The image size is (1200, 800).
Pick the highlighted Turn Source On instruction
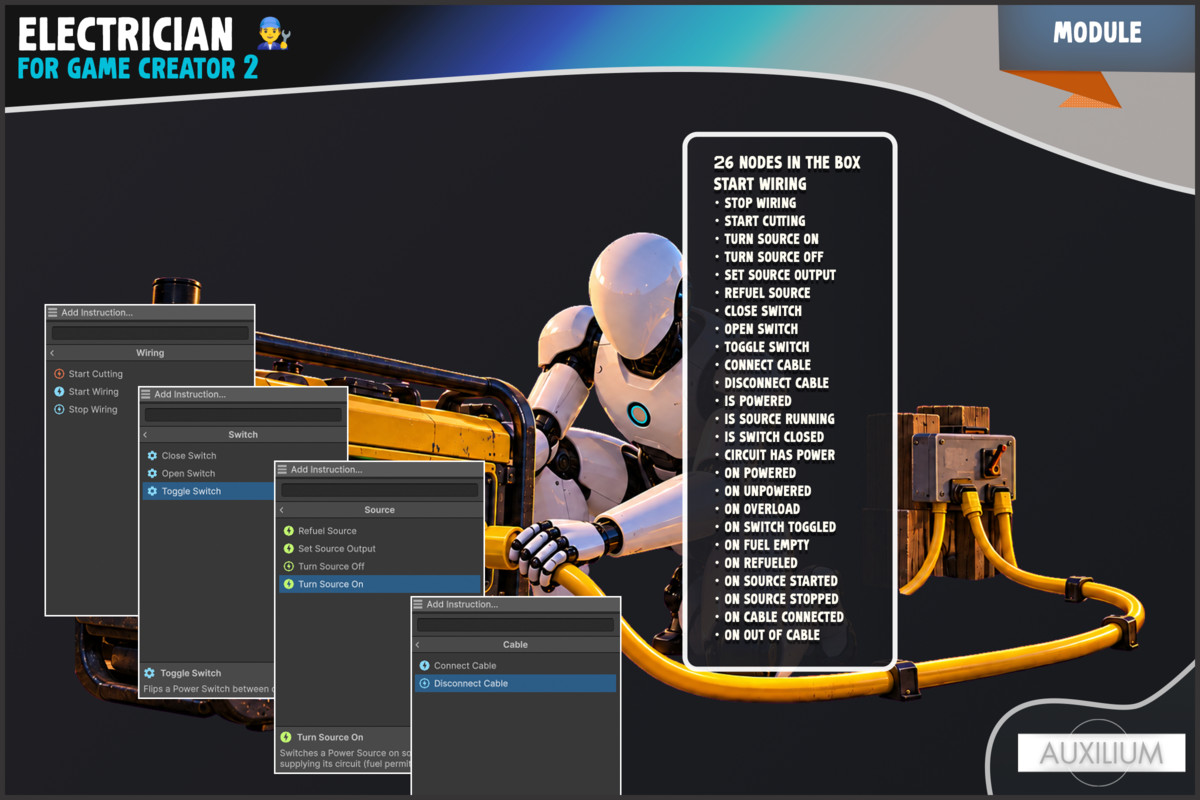pos(380,584)
